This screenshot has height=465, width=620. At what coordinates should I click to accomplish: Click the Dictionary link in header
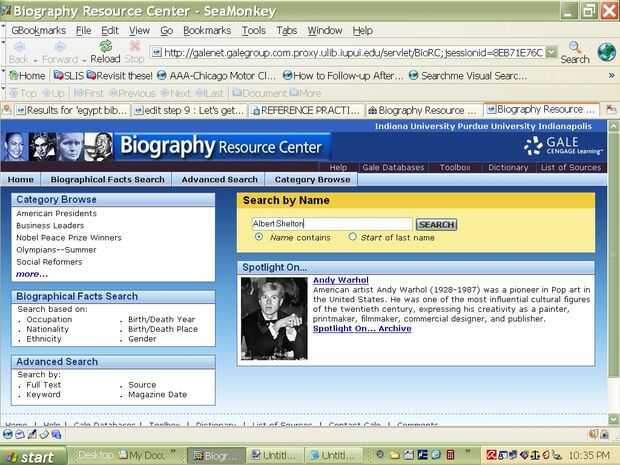coord(508,167)
